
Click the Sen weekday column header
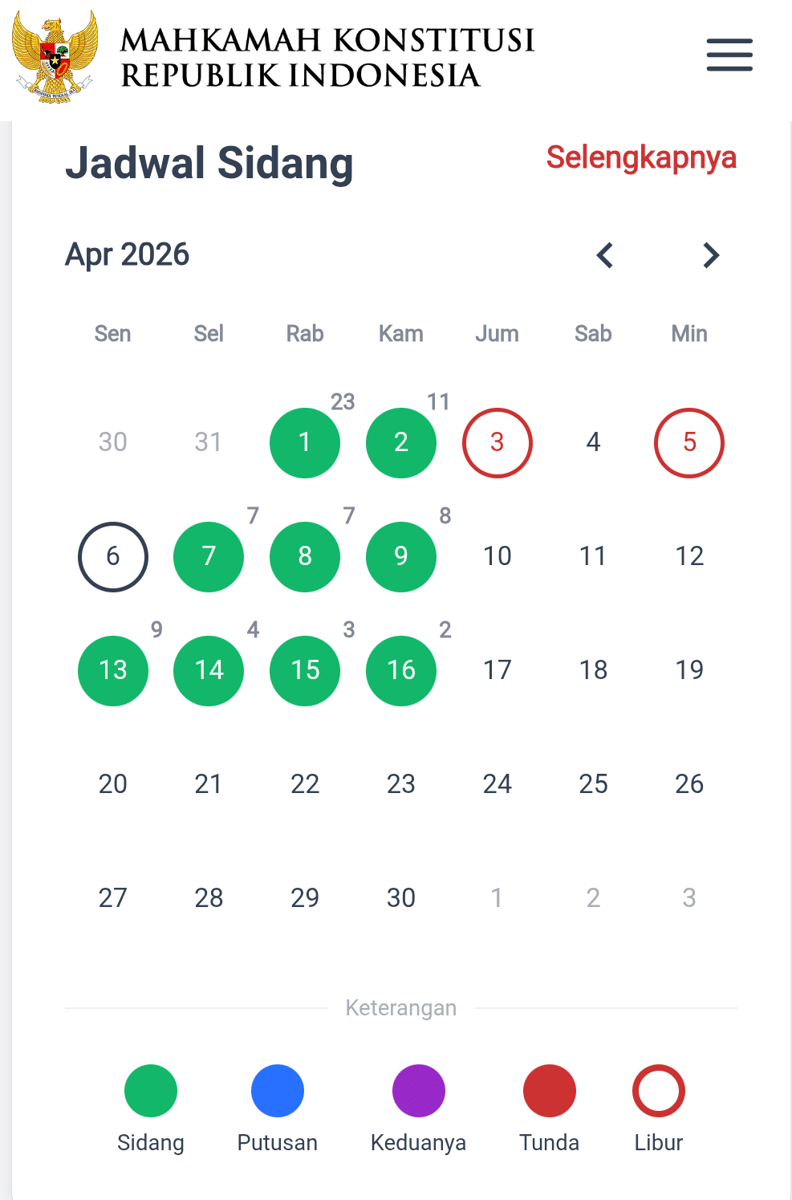point(112,334)
